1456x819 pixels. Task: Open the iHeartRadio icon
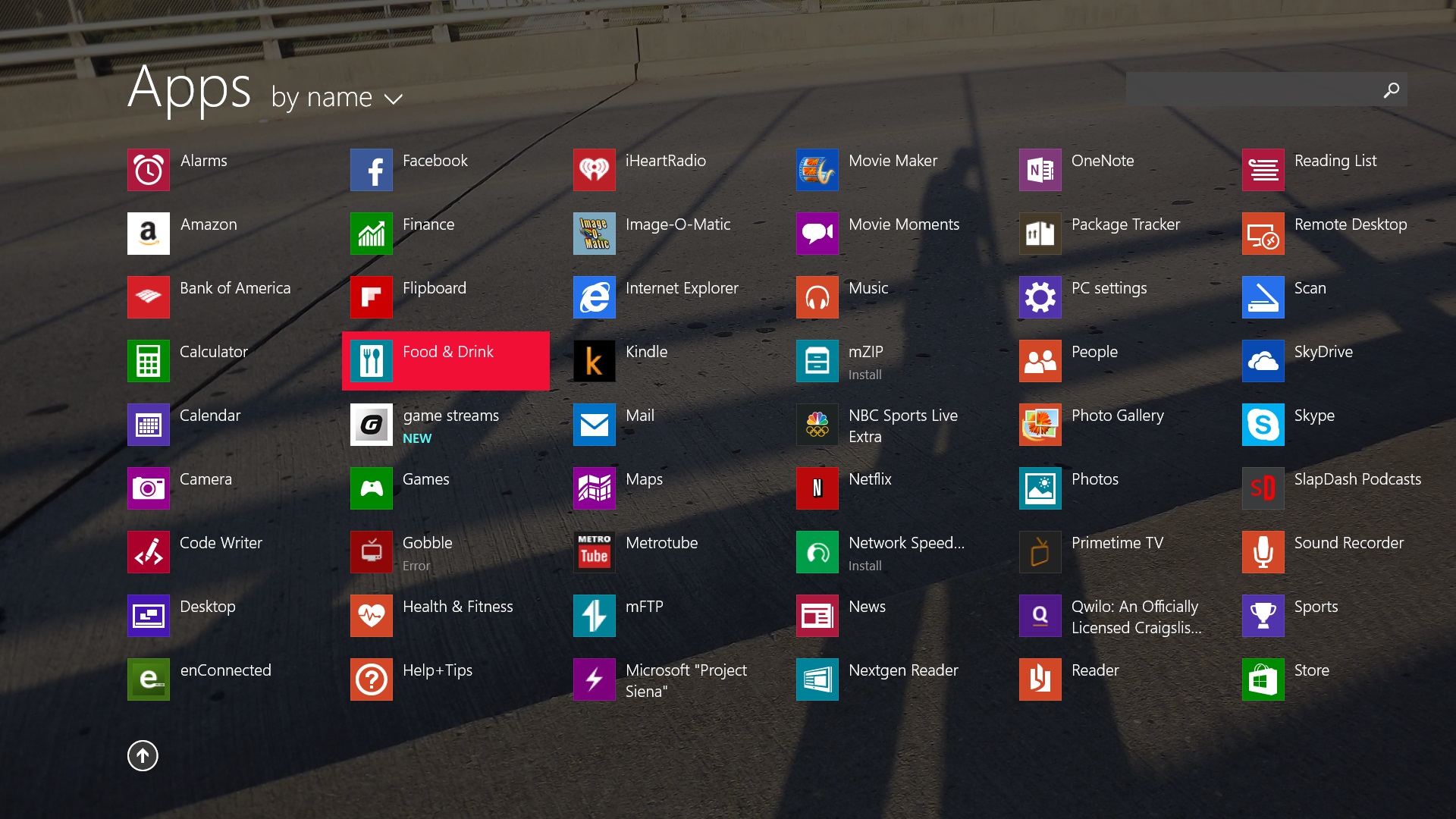click(x=595, y=170)
